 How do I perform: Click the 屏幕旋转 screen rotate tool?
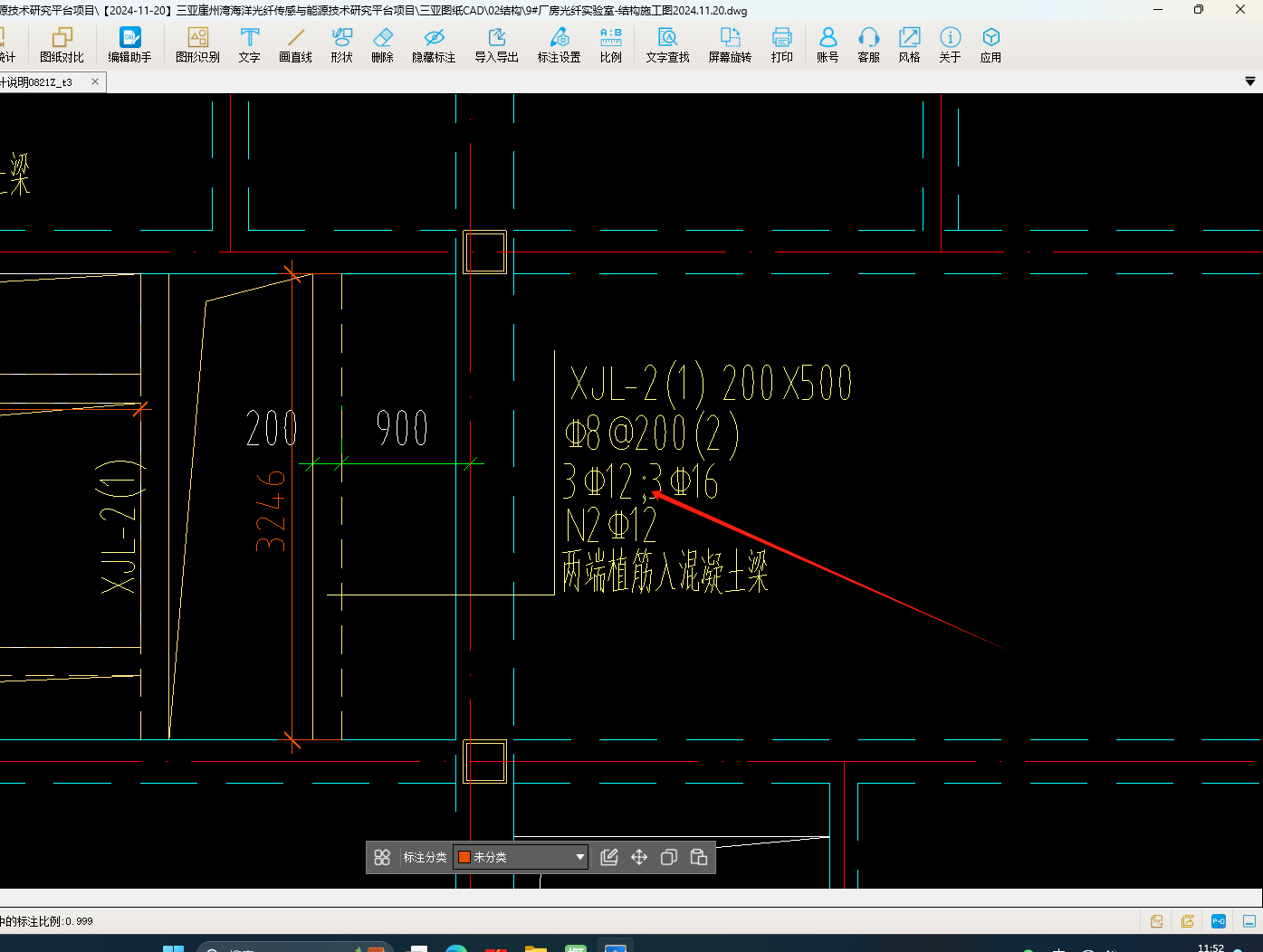tap(730, 44)
